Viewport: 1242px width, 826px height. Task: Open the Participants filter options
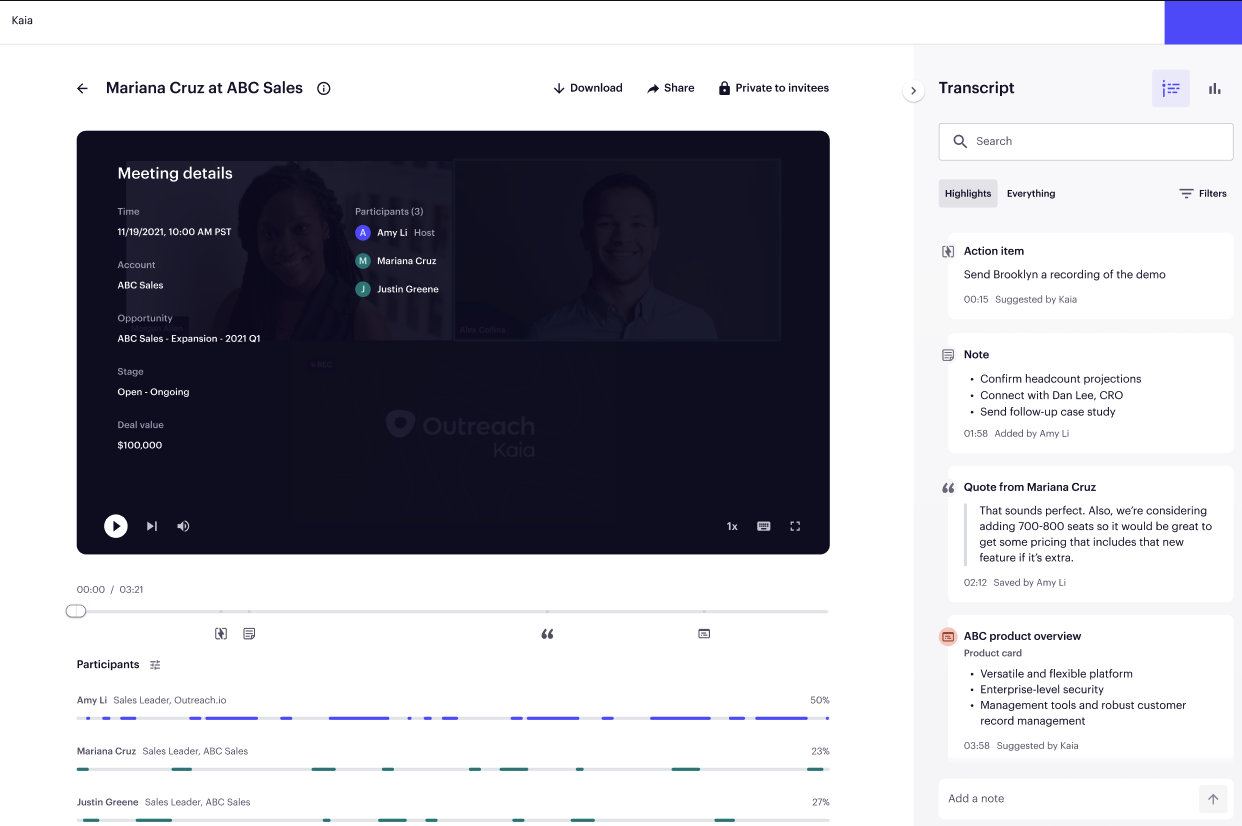(155, 664)
